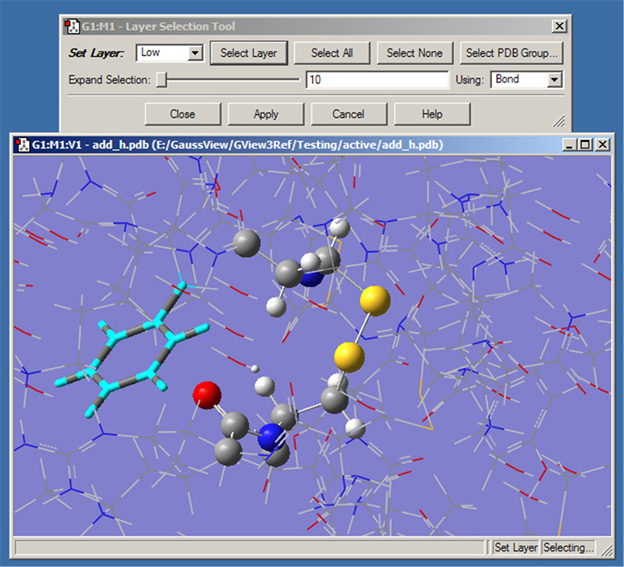The width and height of the screenshot is (624, 567).
Task: Open the Select PDB Group dialog
Action: pos(512,53)
